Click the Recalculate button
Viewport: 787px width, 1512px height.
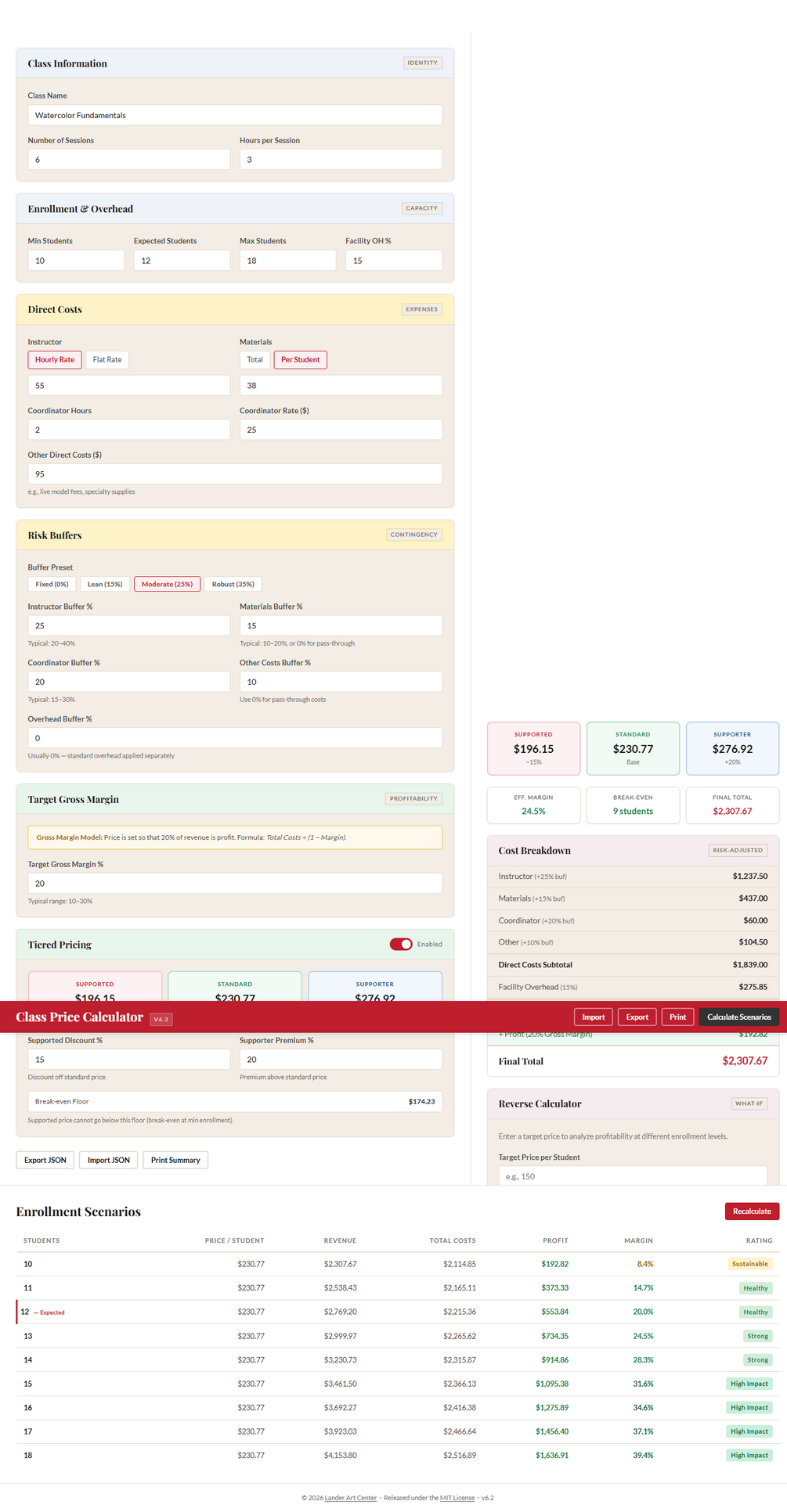pyautogui.click(x=752, y=1211)
